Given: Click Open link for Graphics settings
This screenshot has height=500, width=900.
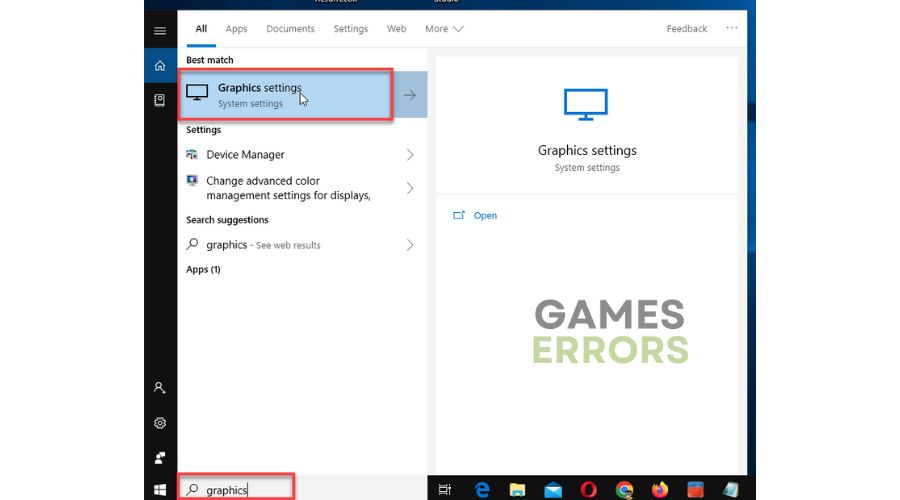Looking at the screenshot, I should point(485,216).
